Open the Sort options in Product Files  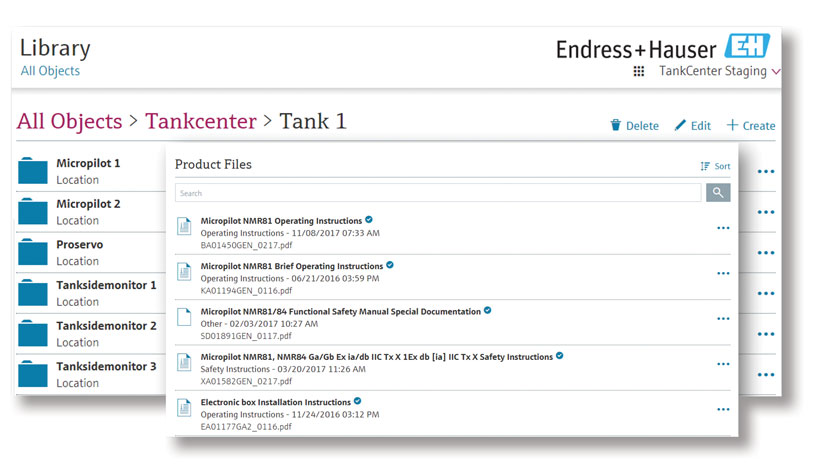pos(715,166)
